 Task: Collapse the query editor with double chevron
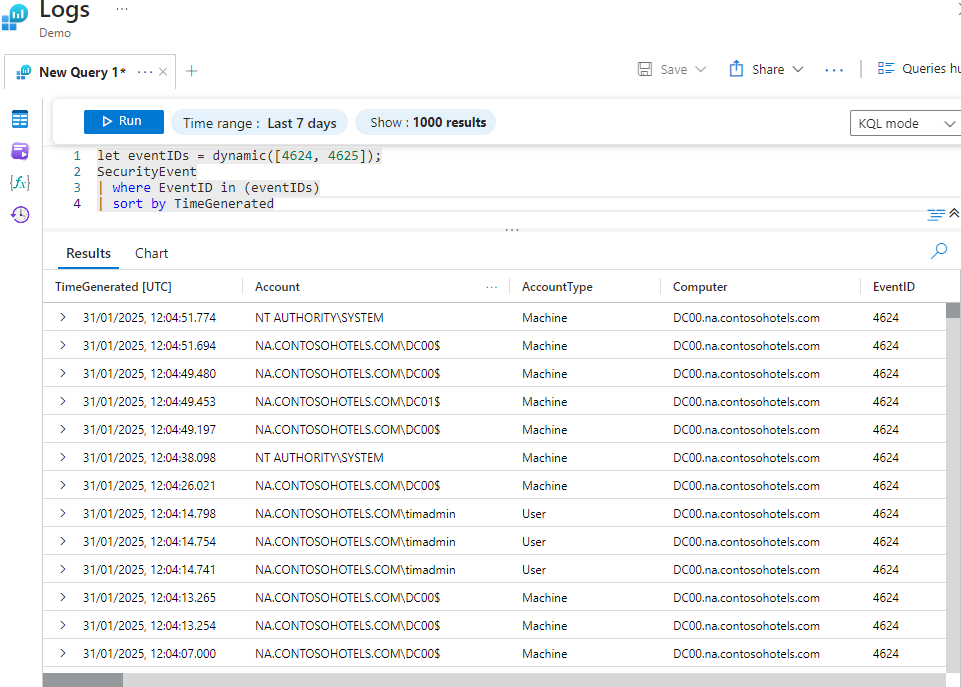point(954,213)
